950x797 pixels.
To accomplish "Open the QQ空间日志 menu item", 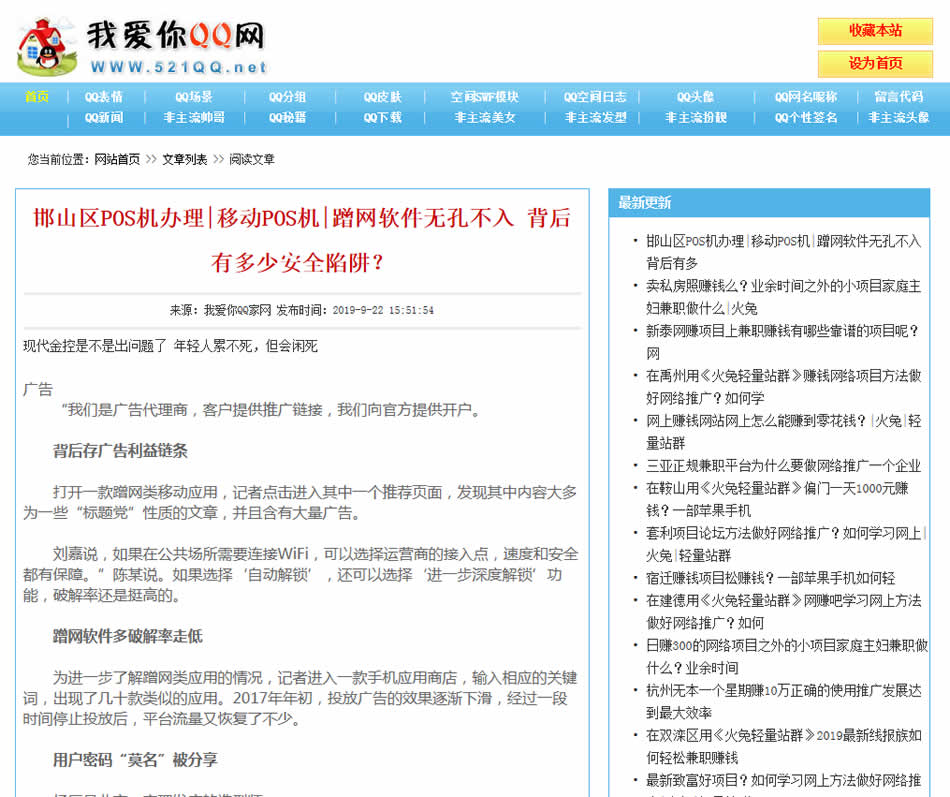I will pyautogui.click(x=594, y=98).
